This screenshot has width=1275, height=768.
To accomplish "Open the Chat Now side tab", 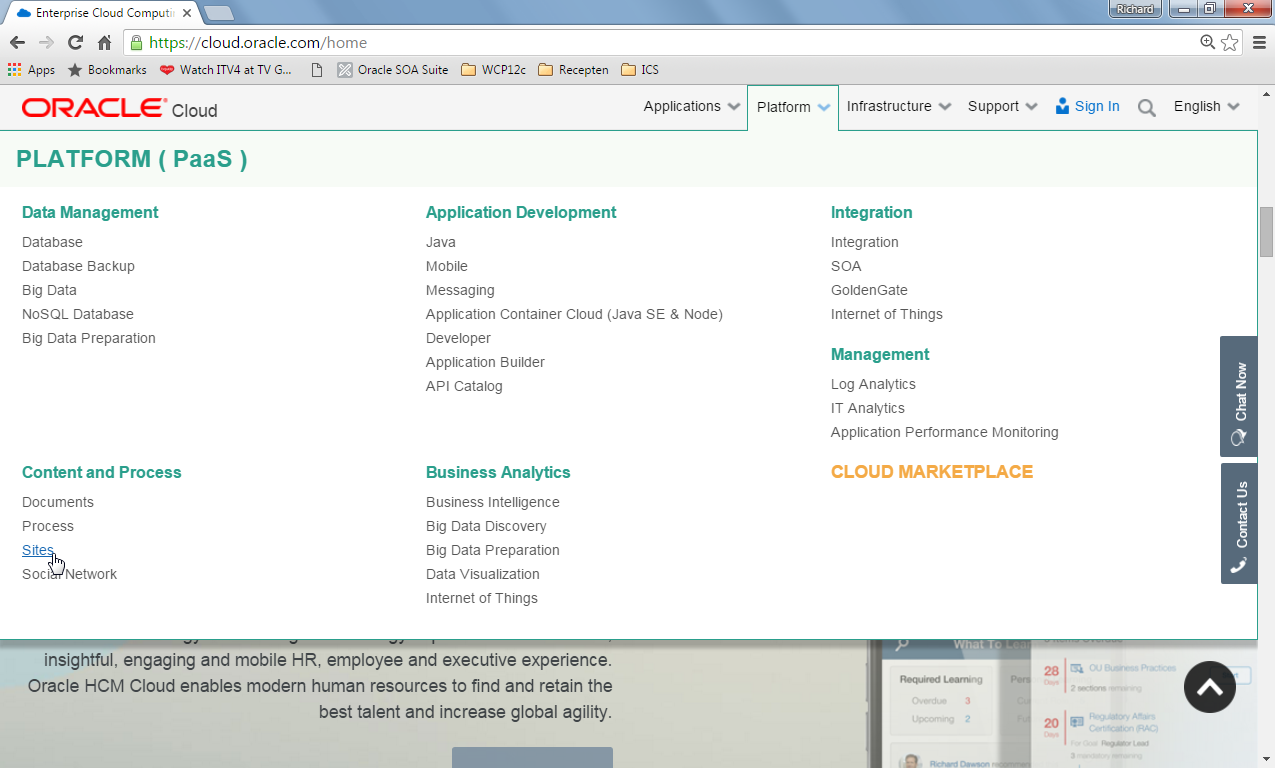I will point(1238,396).
